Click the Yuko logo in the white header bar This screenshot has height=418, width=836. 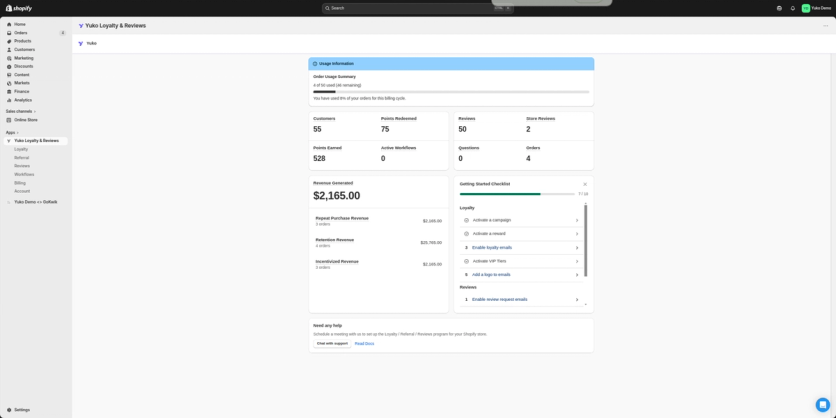click(x=81, y=43)
